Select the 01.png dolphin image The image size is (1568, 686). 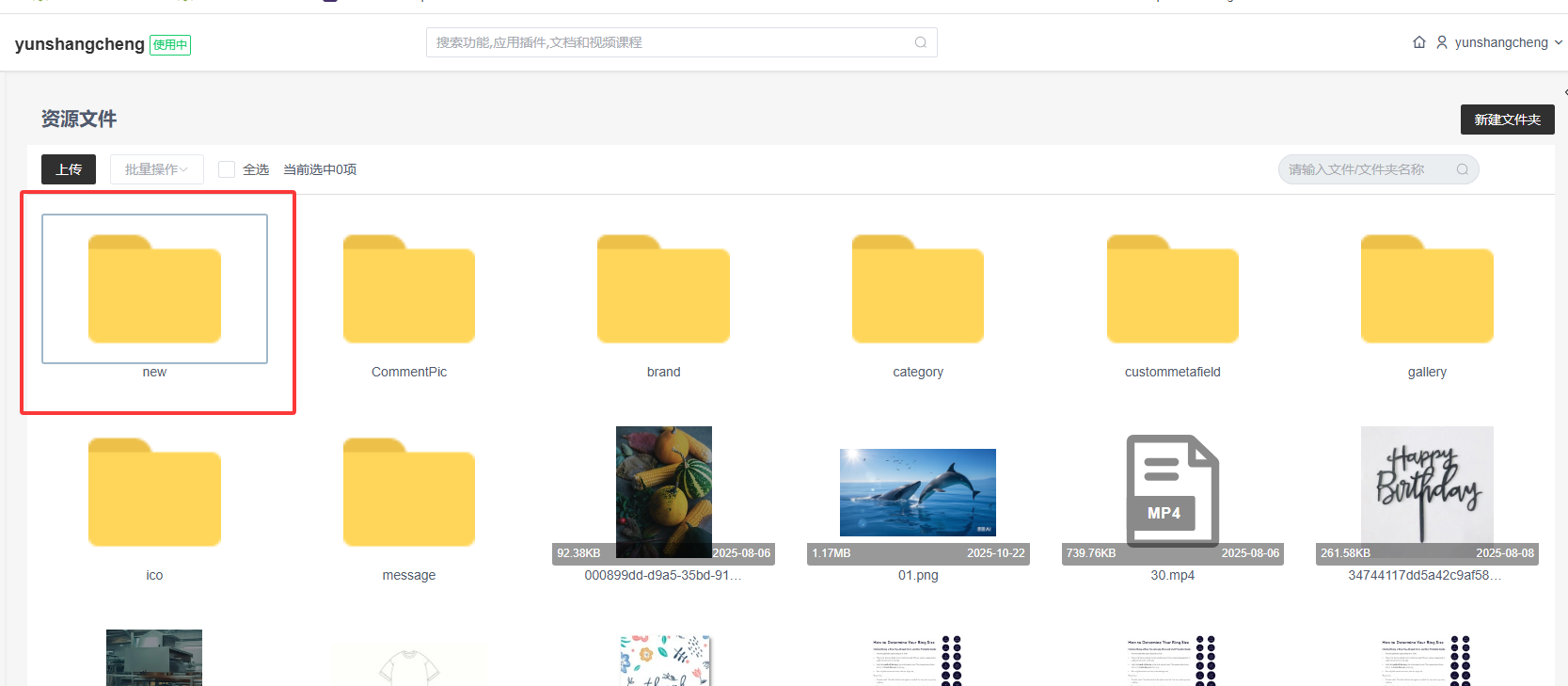pos(917,492)
